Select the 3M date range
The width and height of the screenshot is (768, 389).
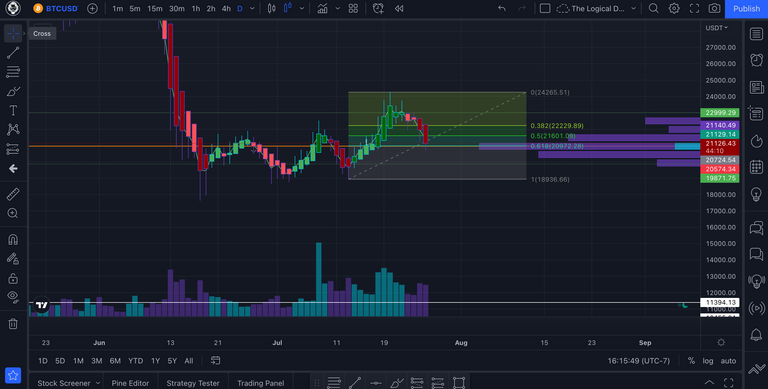[96, 361]
